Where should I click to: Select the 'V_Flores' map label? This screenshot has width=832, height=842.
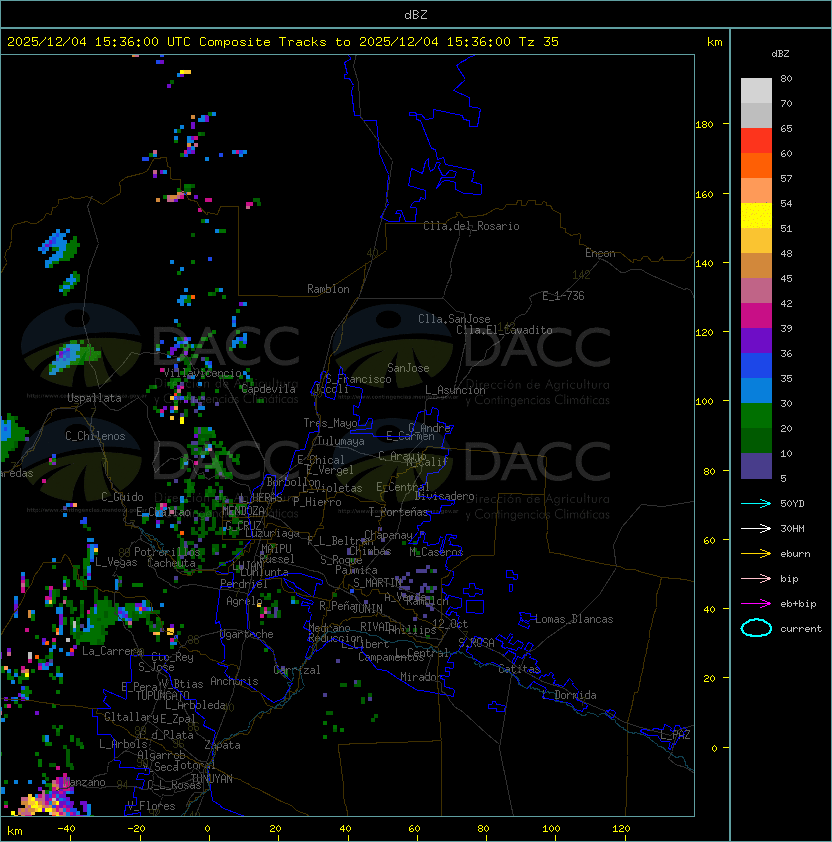(151, 806)
